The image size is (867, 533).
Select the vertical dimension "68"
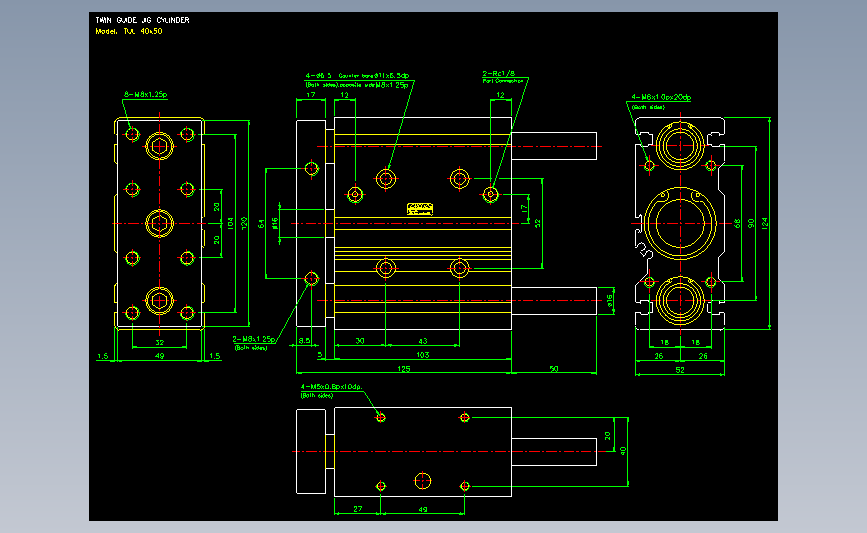pos(737,223)
